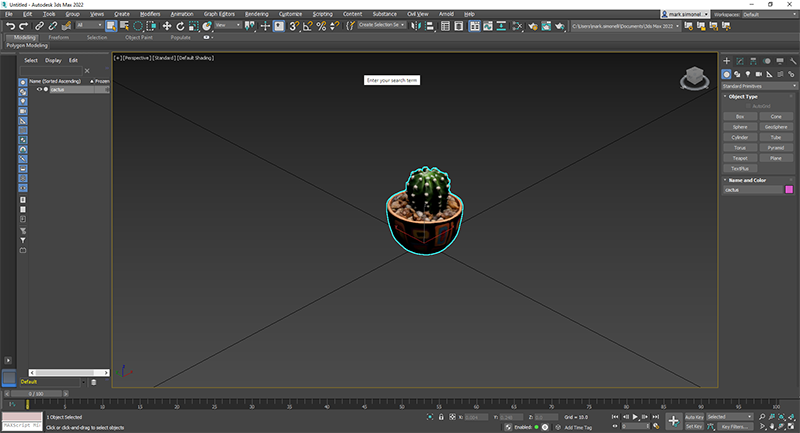
Task: Activate the Rotate tool icon
Action: point(180,26)
